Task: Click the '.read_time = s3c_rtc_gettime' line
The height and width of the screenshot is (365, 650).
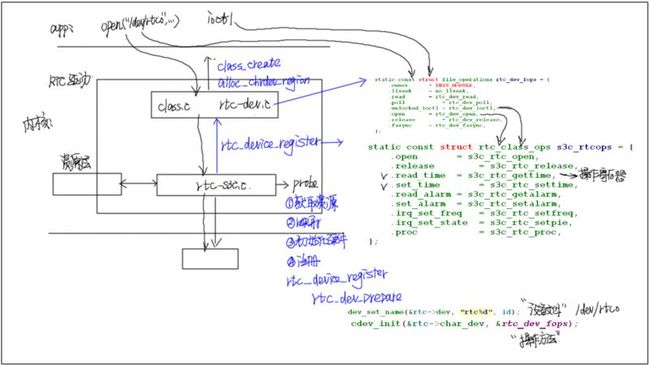Action: coord(474,175)
